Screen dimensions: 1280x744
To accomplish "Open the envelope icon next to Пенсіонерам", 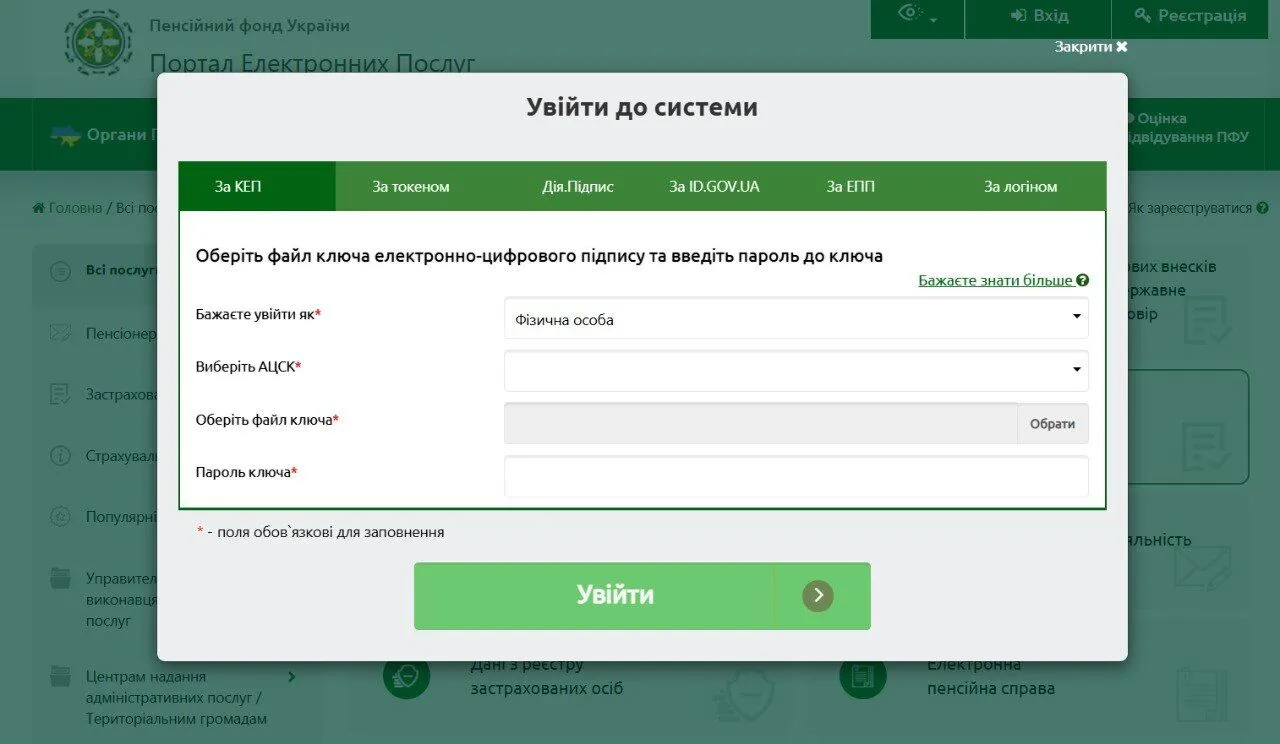I will (58, 333).
